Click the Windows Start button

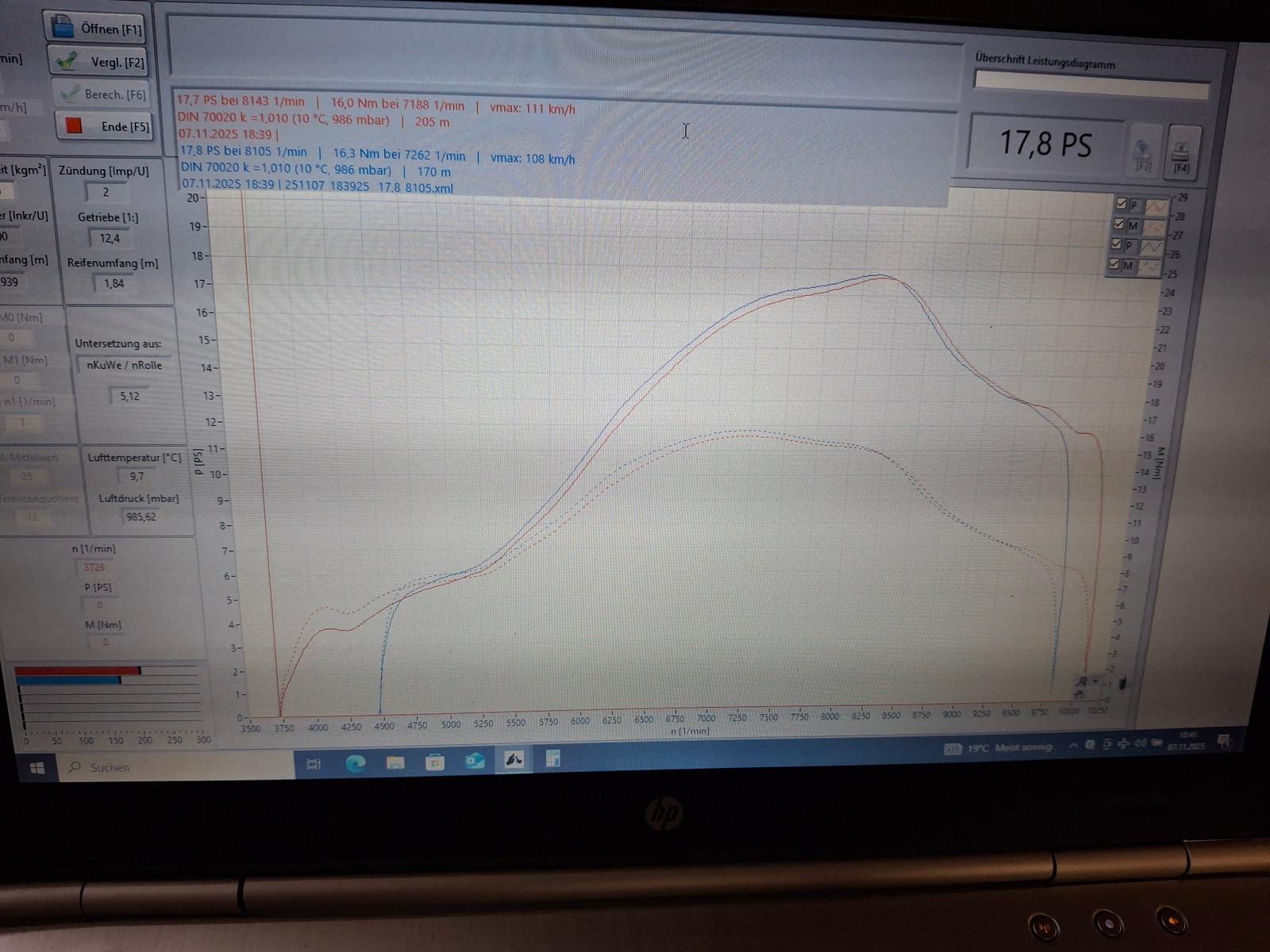point(37,768)
